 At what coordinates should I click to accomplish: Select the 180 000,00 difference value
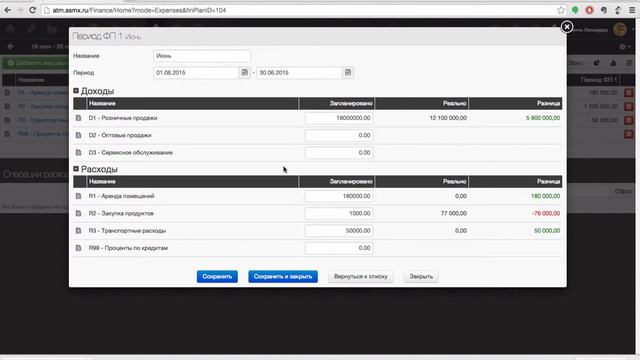[545, 196]
